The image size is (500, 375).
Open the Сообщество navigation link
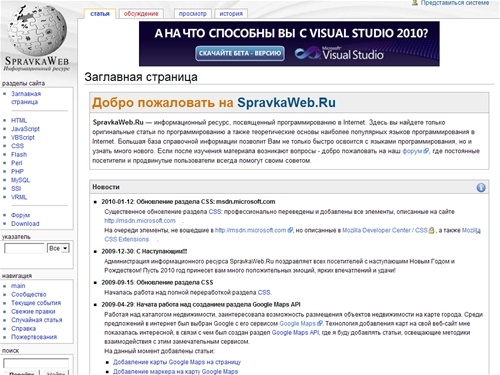tap(29, 294)
